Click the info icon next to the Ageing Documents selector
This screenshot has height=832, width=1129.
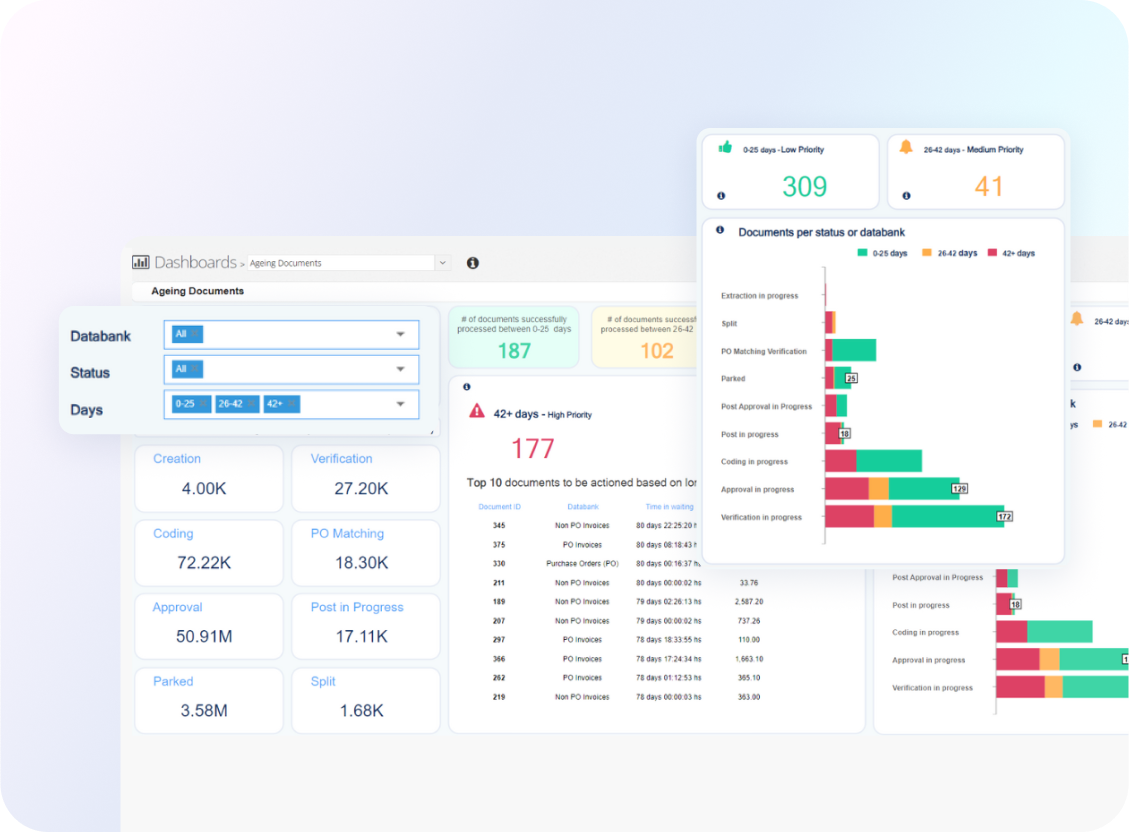(x=472, y=262)
